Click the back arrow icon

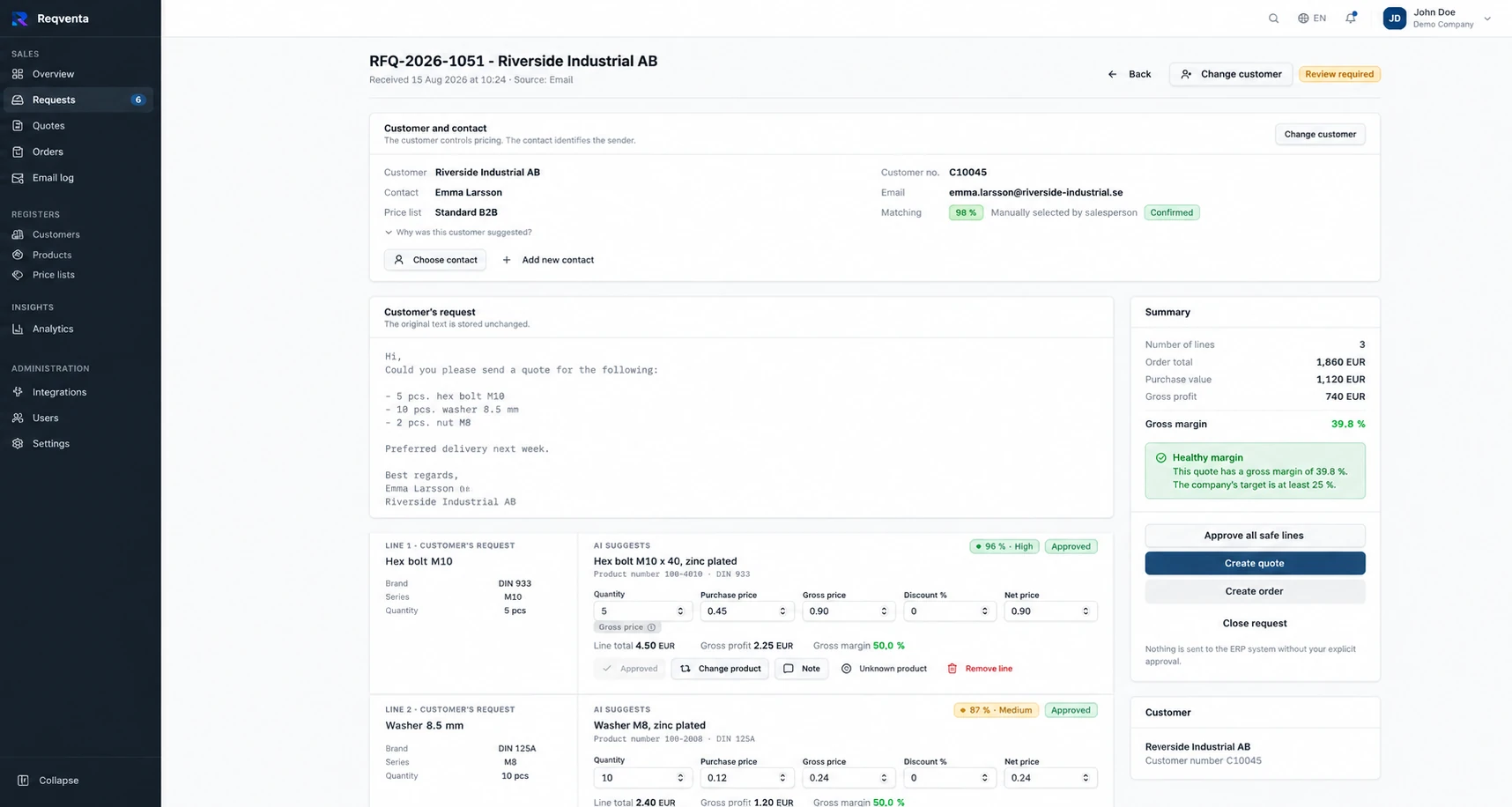tap(1112, 74)
